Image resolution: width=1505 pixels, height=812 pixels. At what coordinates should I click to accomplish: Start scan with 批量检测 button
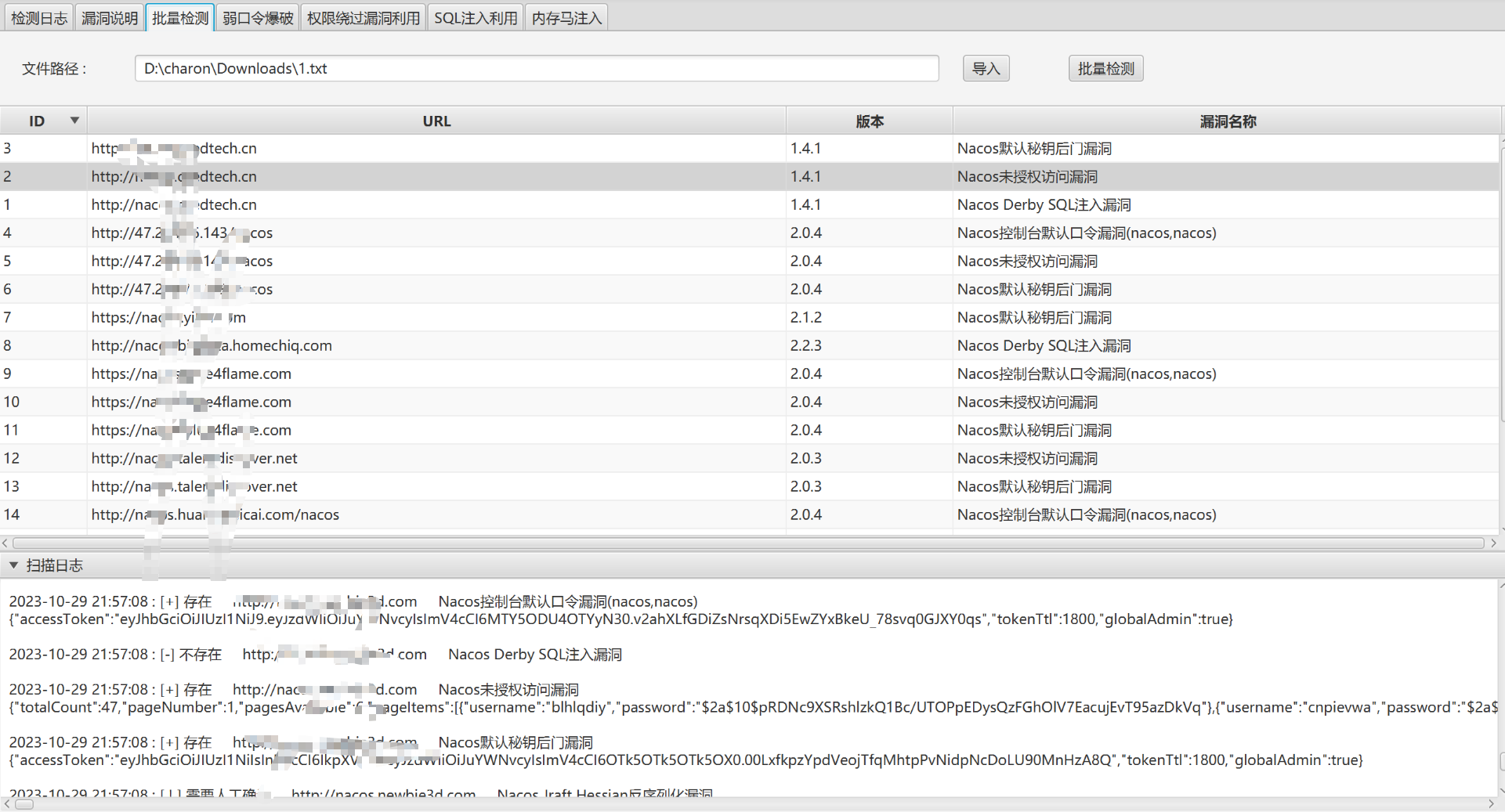[x=1105, y=68]
